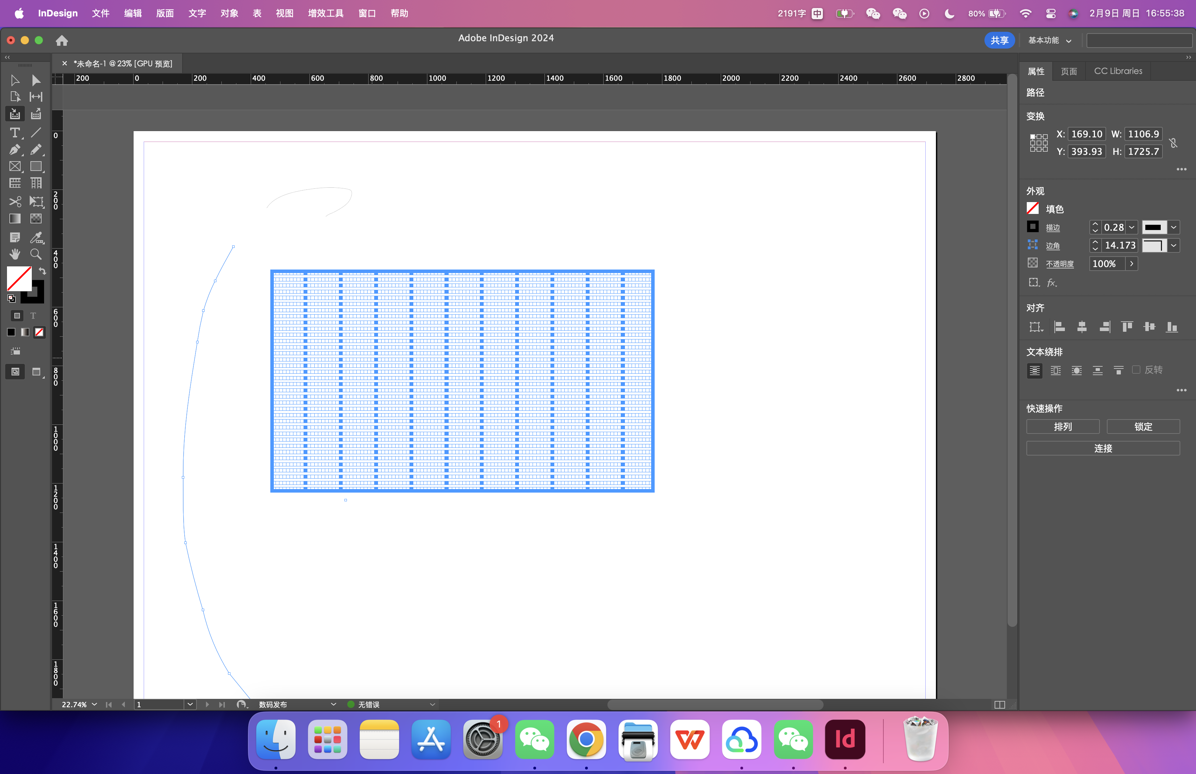Select the Pen tool

click(x=14, y=148)
